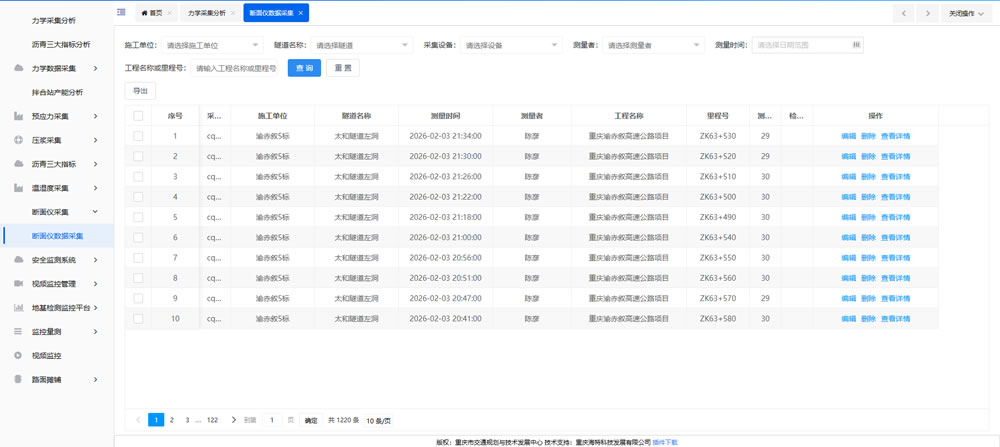Select the checkbox for row 10
This screenshot has width=1000, height=447.
tap(138, 319)
